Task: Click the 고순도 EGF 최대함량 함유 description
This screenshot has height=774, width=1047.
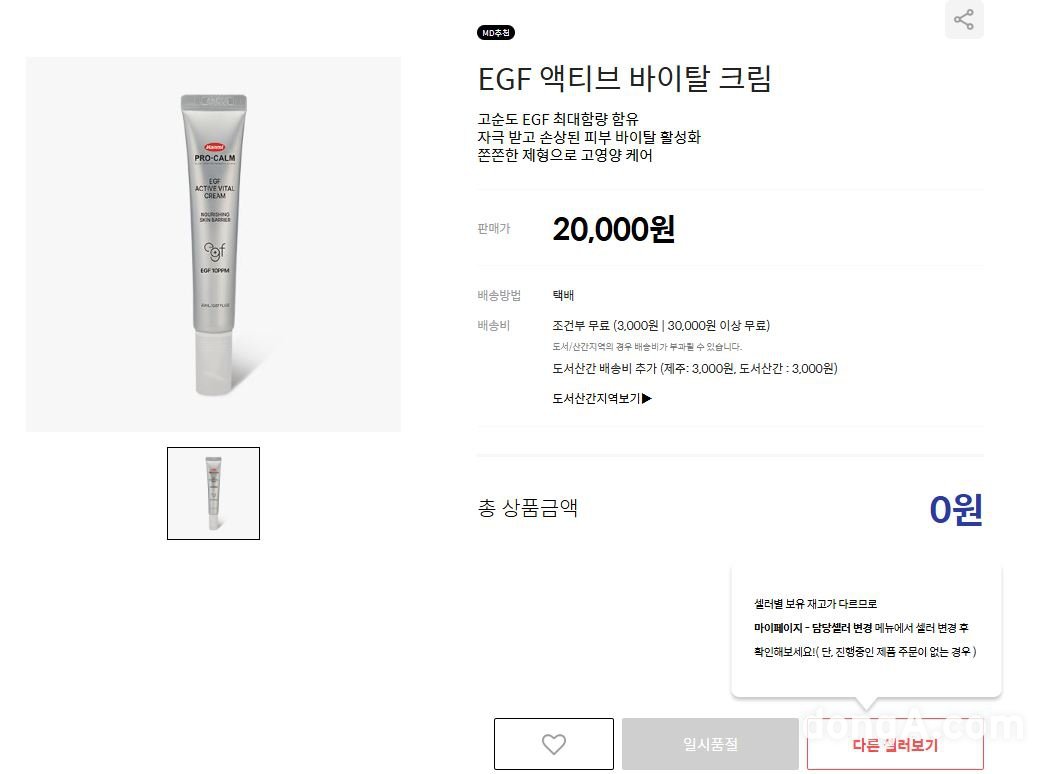Action: tap(558, 120)
